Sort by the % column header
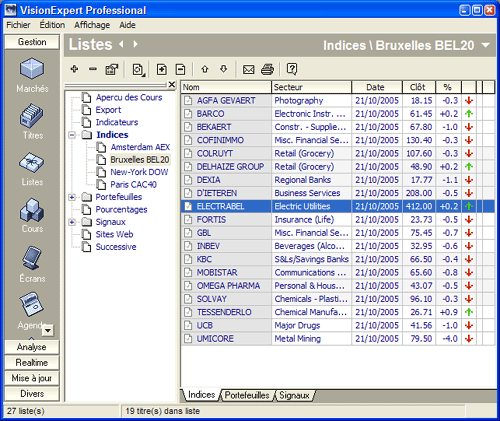This screenshot has height=421, width=500. 448,87
